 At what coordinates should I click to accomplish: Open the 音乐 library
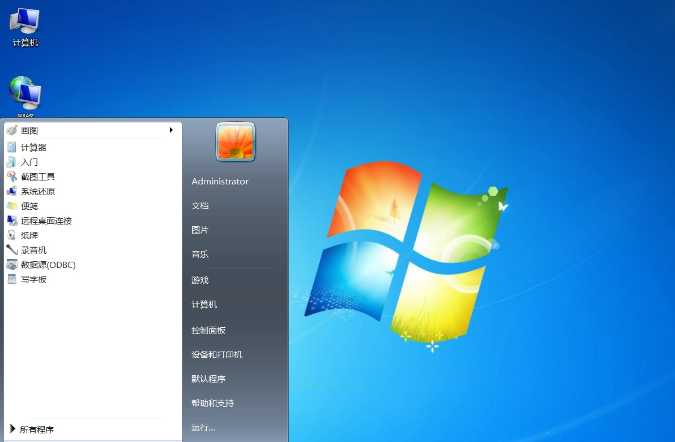coord(200,254)
